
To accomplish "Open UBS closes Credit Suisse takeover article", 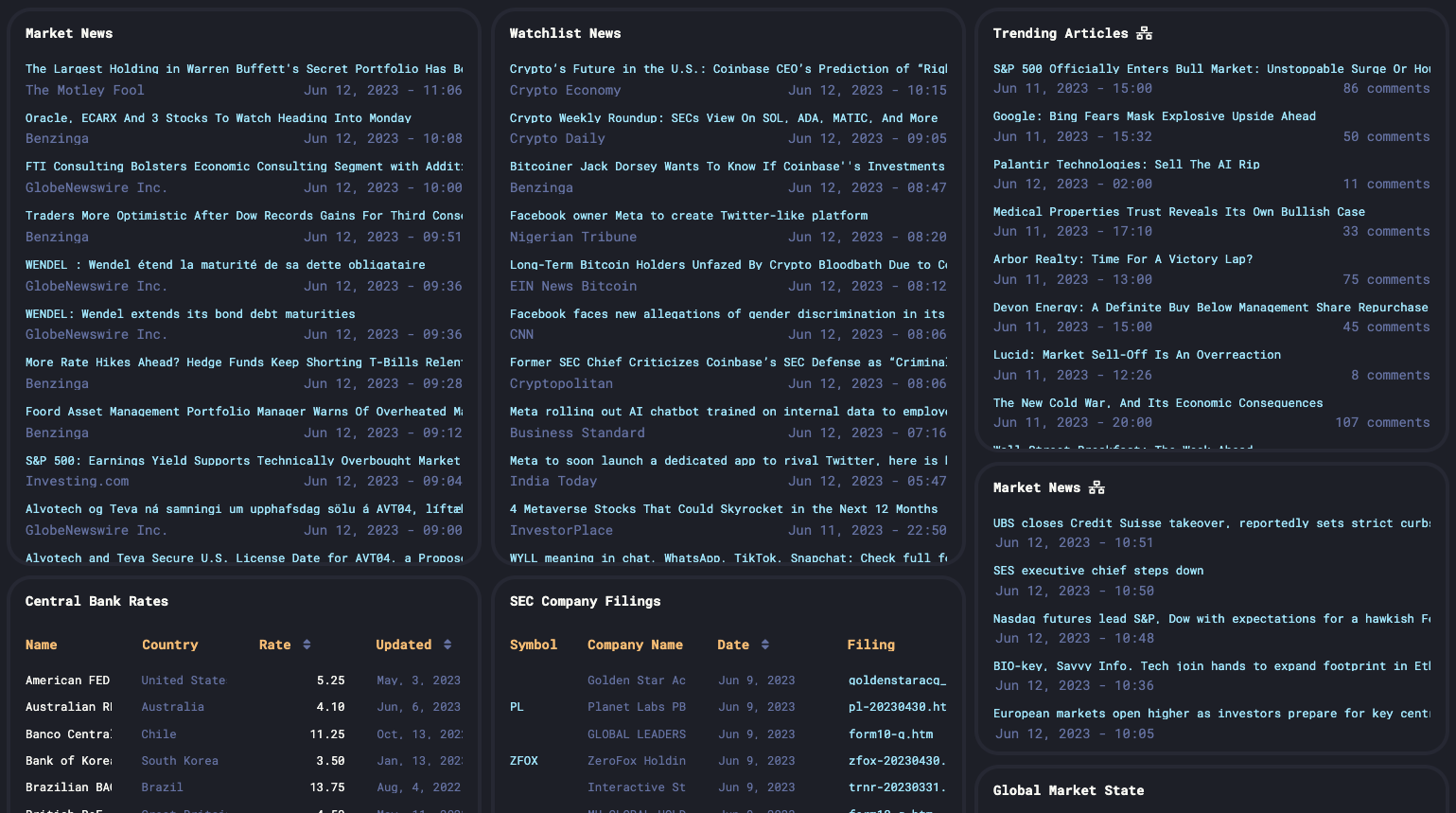I will coord(1212,523).
